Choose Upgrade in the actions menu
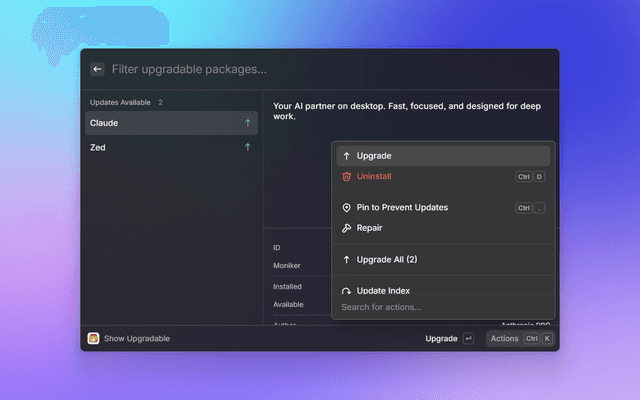Screen dimensions: 640x400 click(443, 156)
